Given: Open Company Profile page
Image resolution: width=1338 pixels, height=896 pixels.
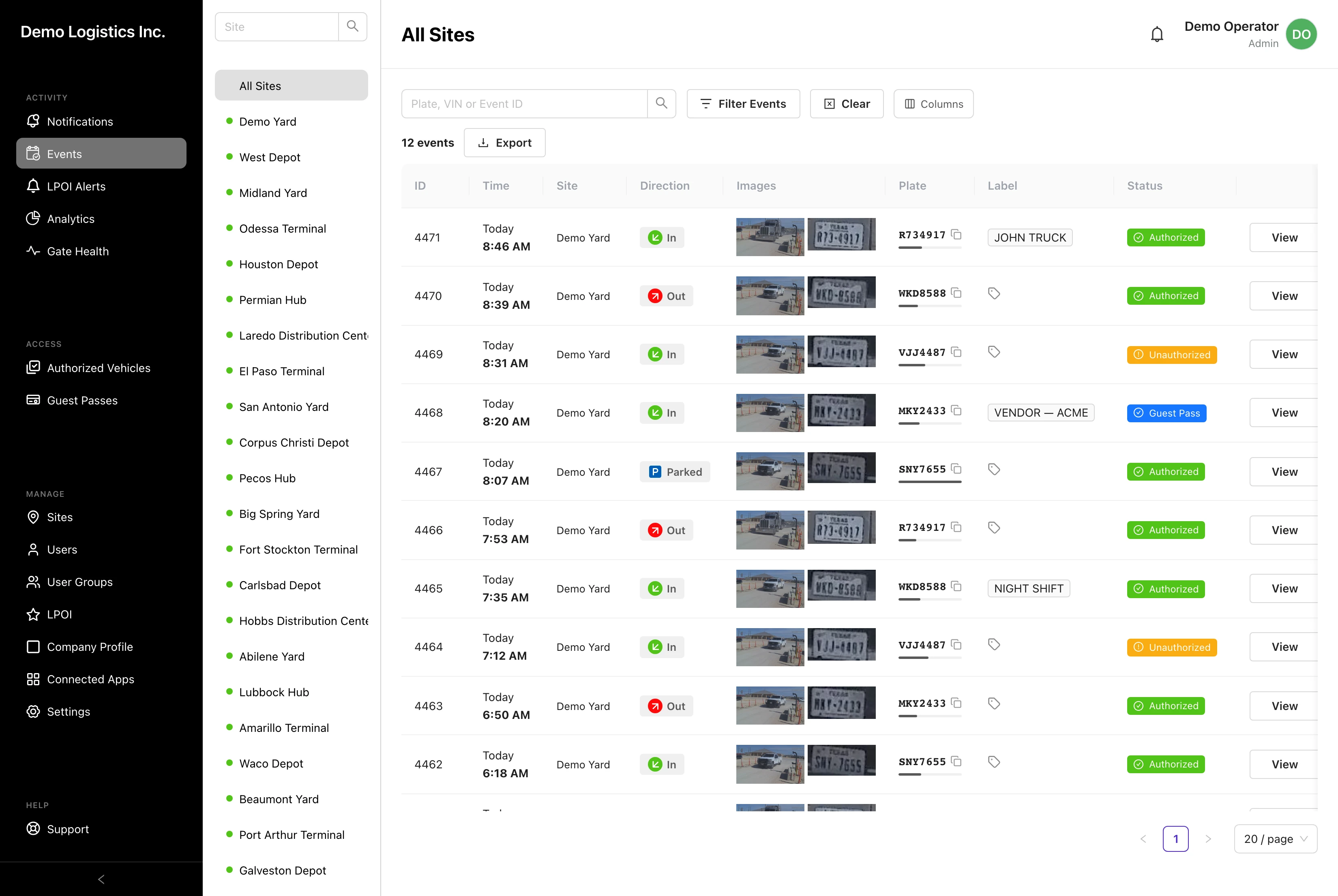Looking at the screenshot, I should pos(101,646).
